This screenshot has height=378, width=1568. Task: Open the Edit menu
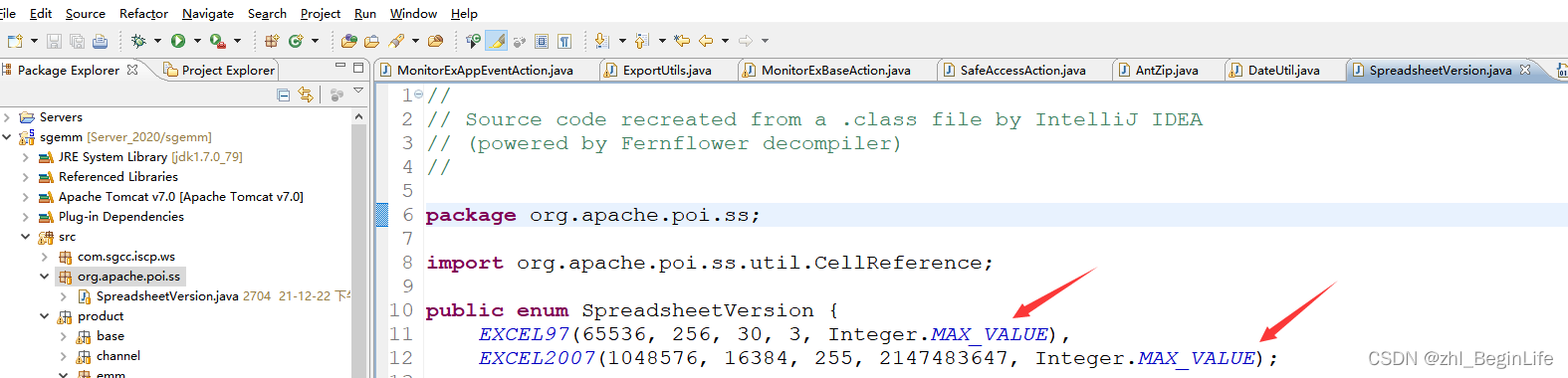41,13
